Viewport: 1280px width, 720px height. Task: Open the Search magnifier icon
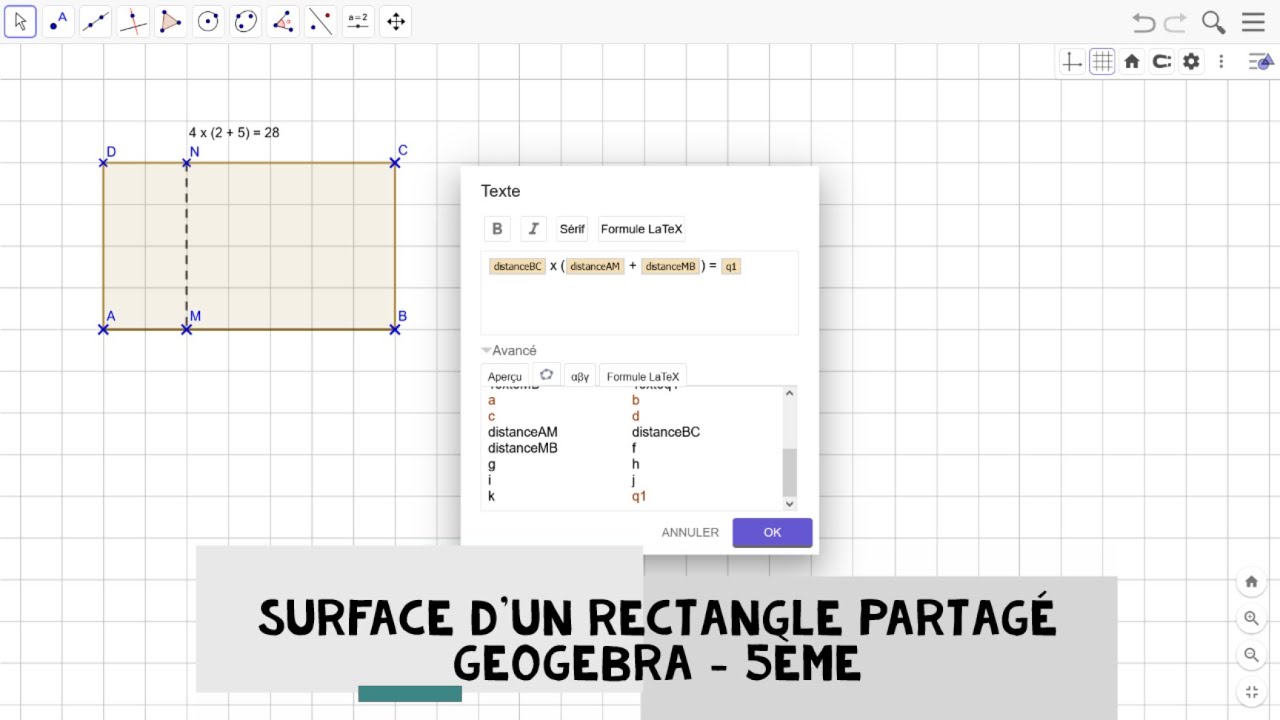click(x=1214, y=22)
